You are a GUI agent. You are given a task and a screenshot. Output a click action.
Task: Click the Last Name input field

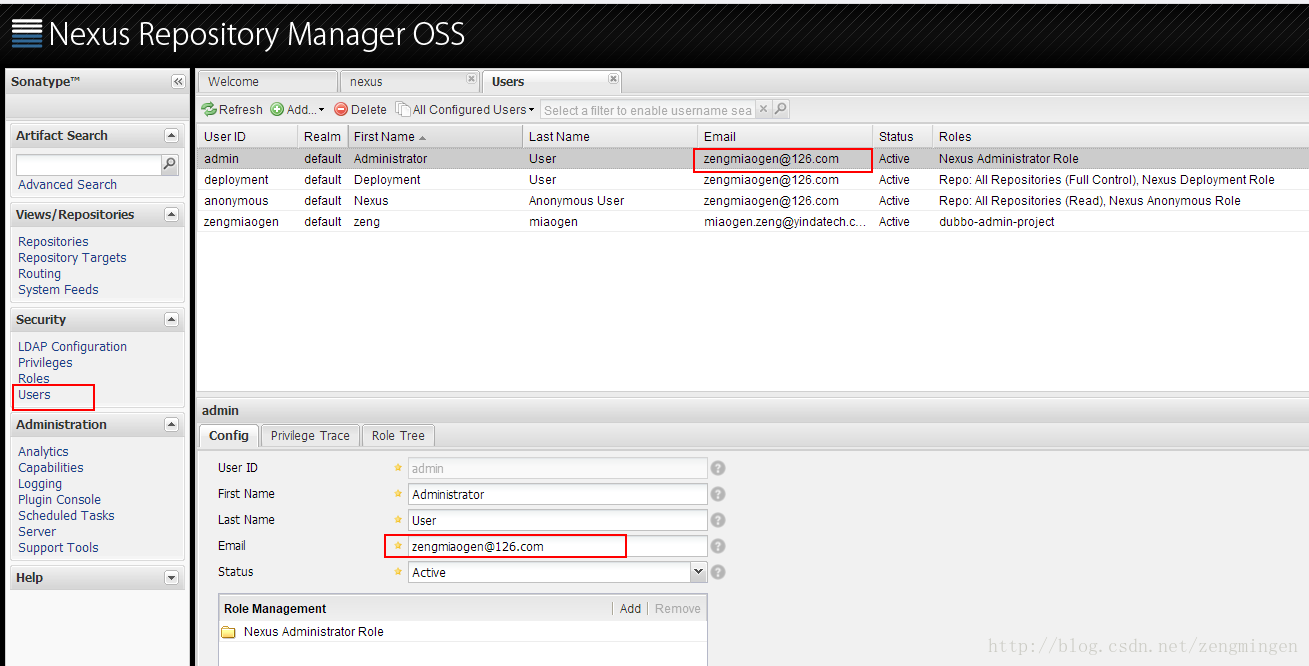tap(557, 520)
